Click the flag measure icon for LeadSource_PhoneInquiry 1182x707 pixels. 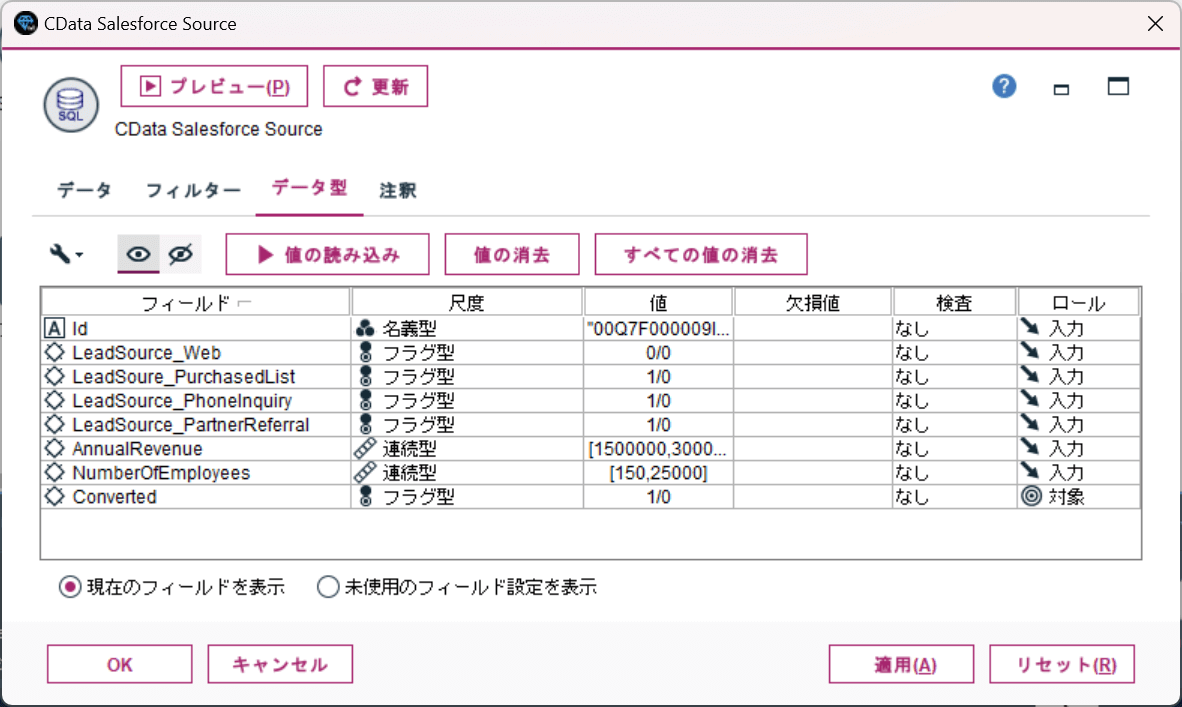[x=366, y=400]
